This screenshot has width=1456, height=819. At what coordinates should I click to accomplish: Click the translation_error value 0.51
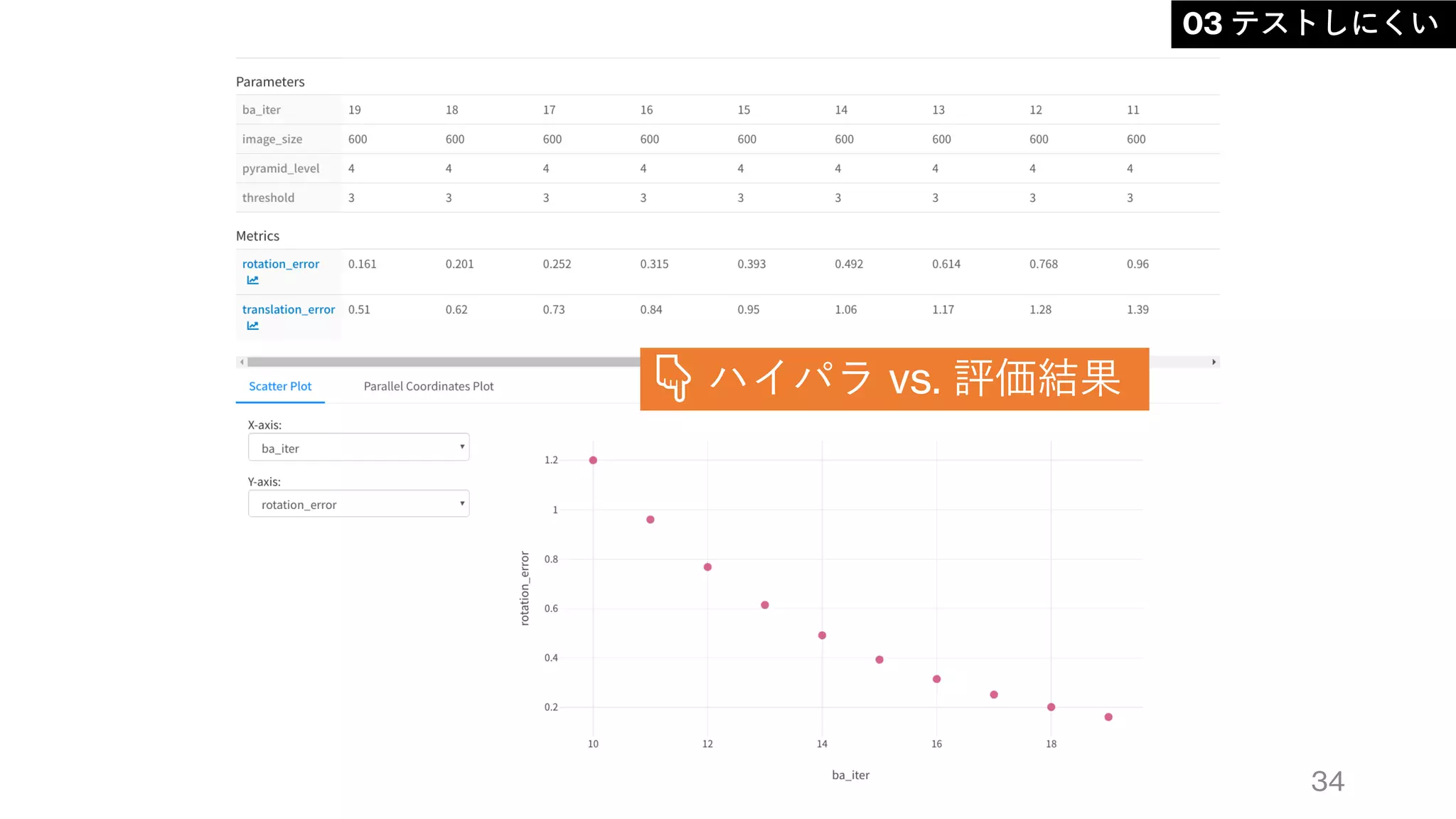click(359, 309)
